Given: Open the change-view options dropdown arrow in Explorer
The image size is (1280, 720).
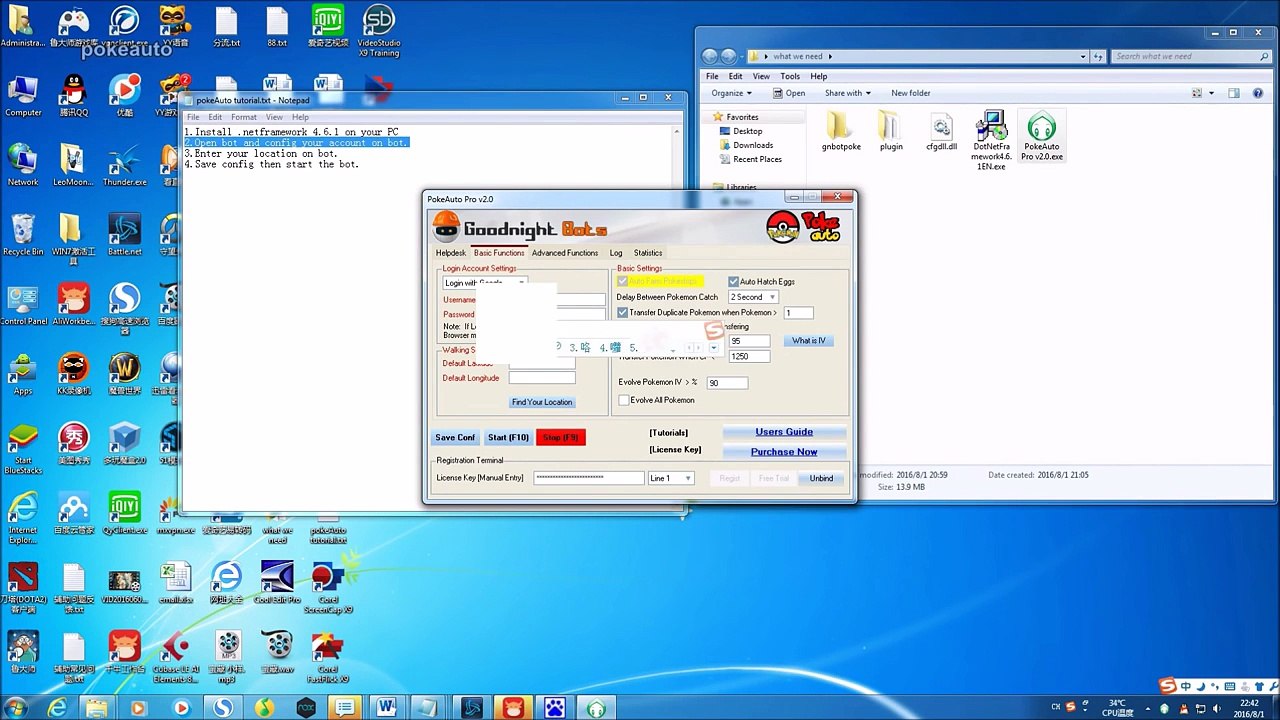Looking at the screenshot, I should 1211,93.
